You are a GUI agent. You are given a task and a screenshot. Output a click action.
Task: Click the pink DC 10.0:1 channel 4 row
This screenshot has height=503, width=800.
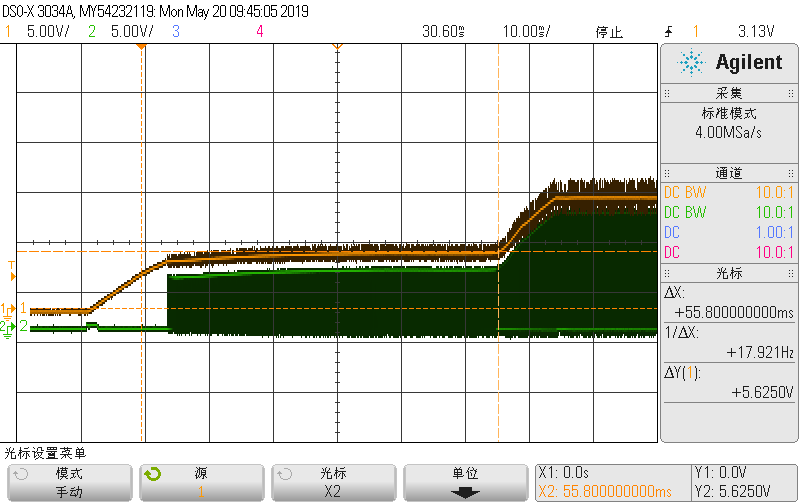(729, 252)
